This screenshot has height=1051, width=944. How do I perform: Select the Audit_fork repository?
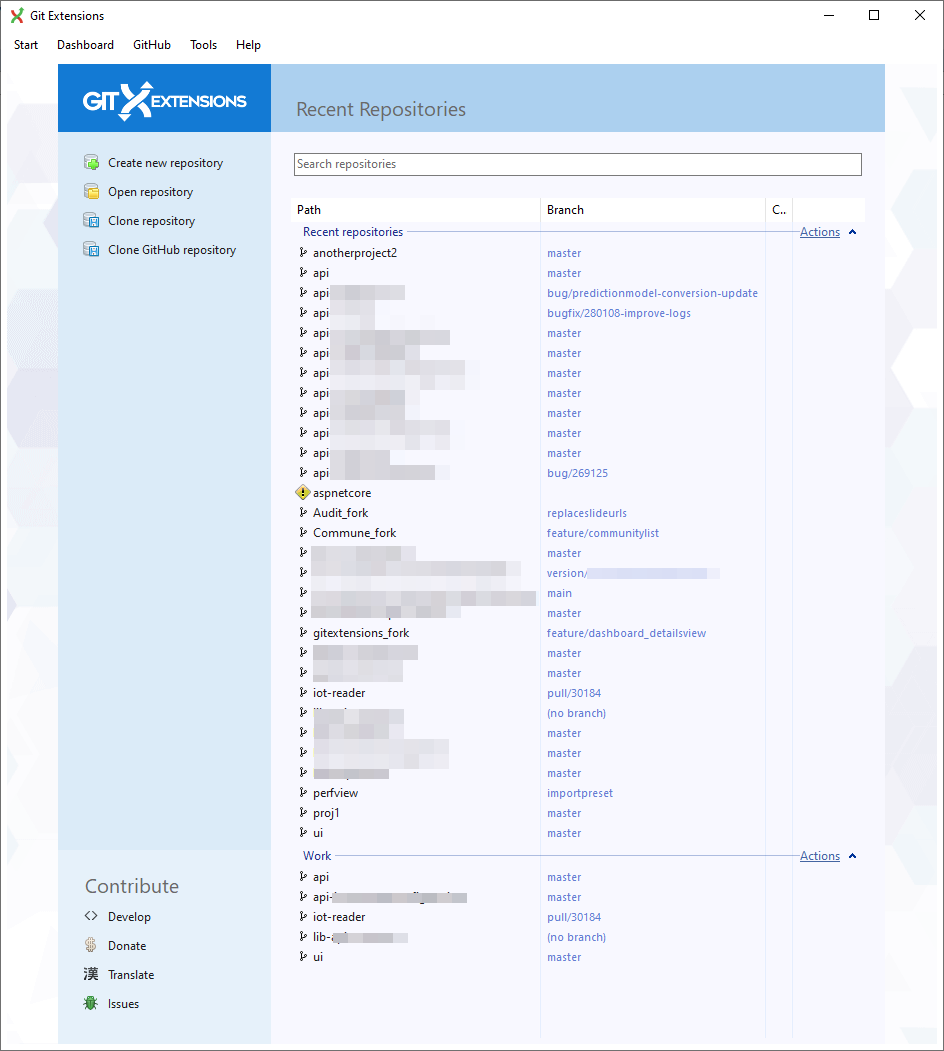coord(341,513)
